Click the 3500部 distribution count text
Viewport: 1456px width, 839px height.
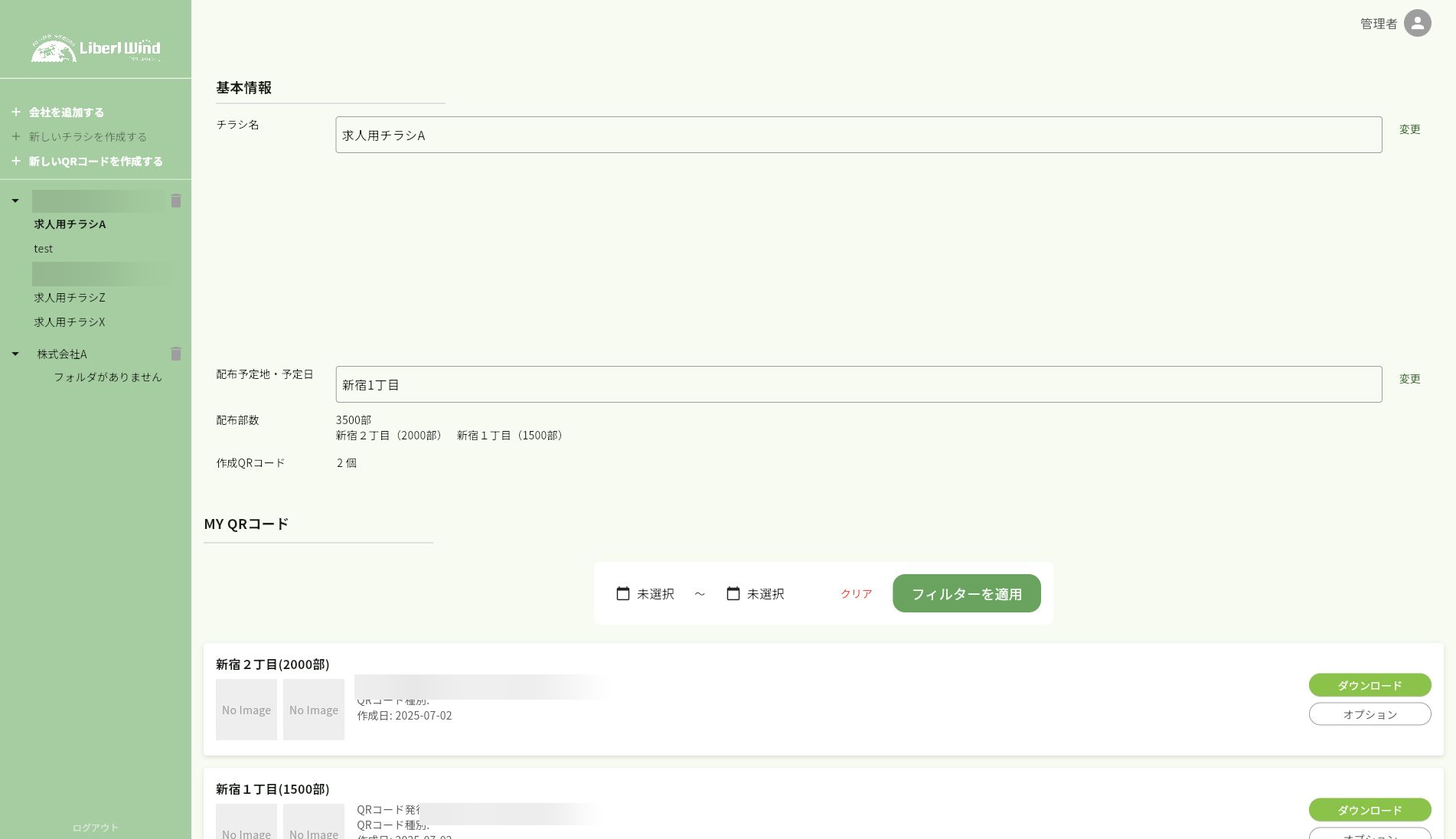pyautogui.click(x=354, y=419)
